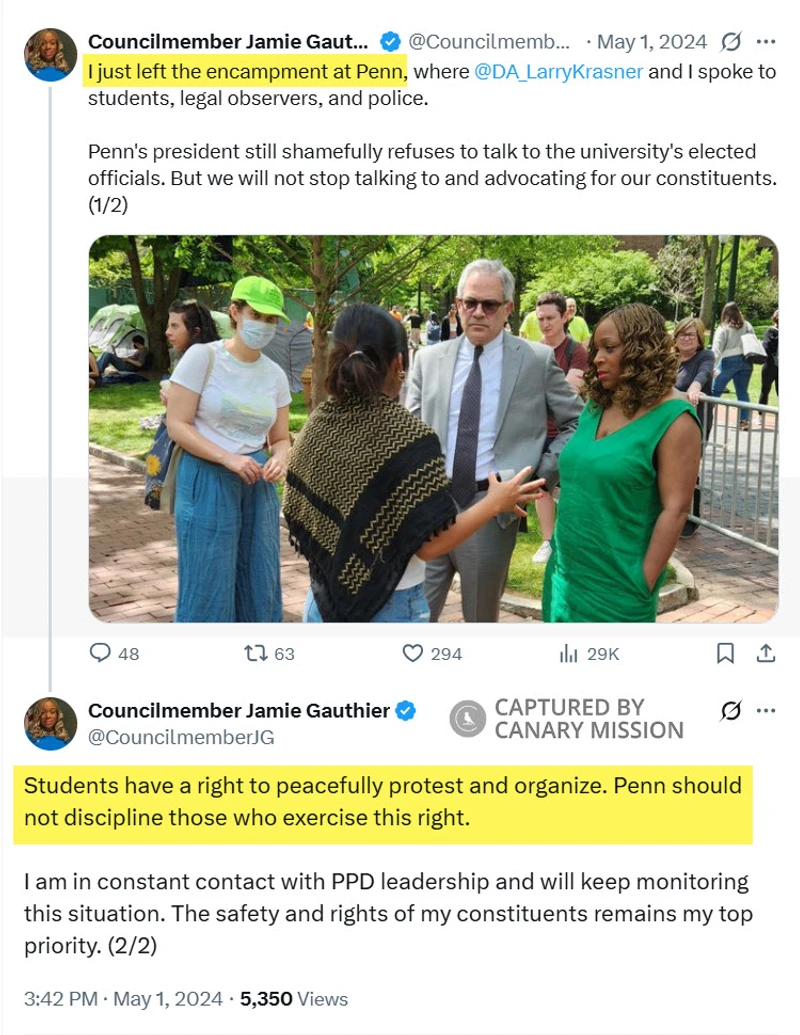Like the first tweet via heart icon
Viewport: 800px width, 1035px height.
[x=413, y=653]
